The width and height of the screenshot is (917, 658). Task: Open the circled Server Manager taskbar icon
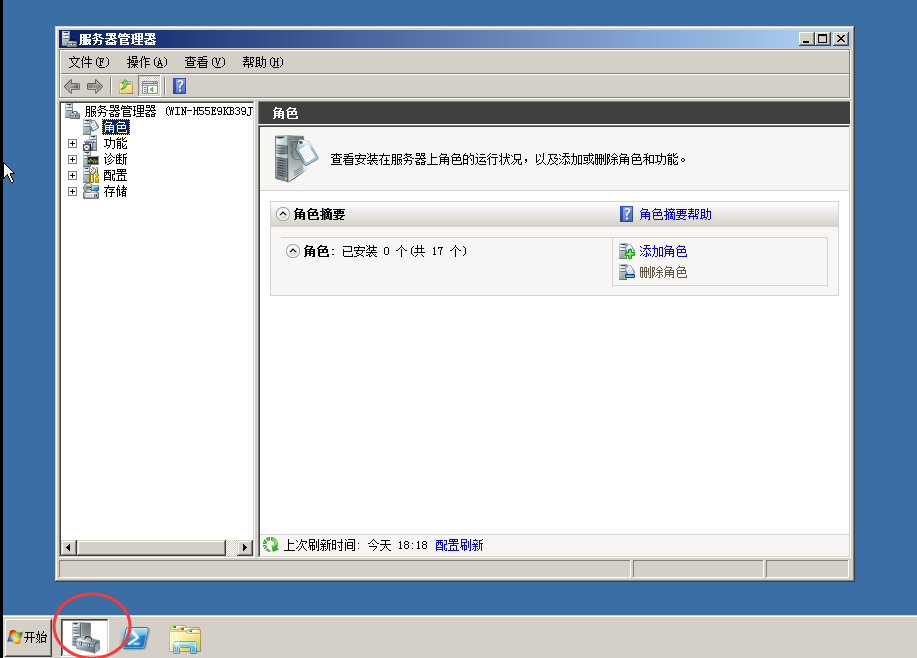point(87,637)
